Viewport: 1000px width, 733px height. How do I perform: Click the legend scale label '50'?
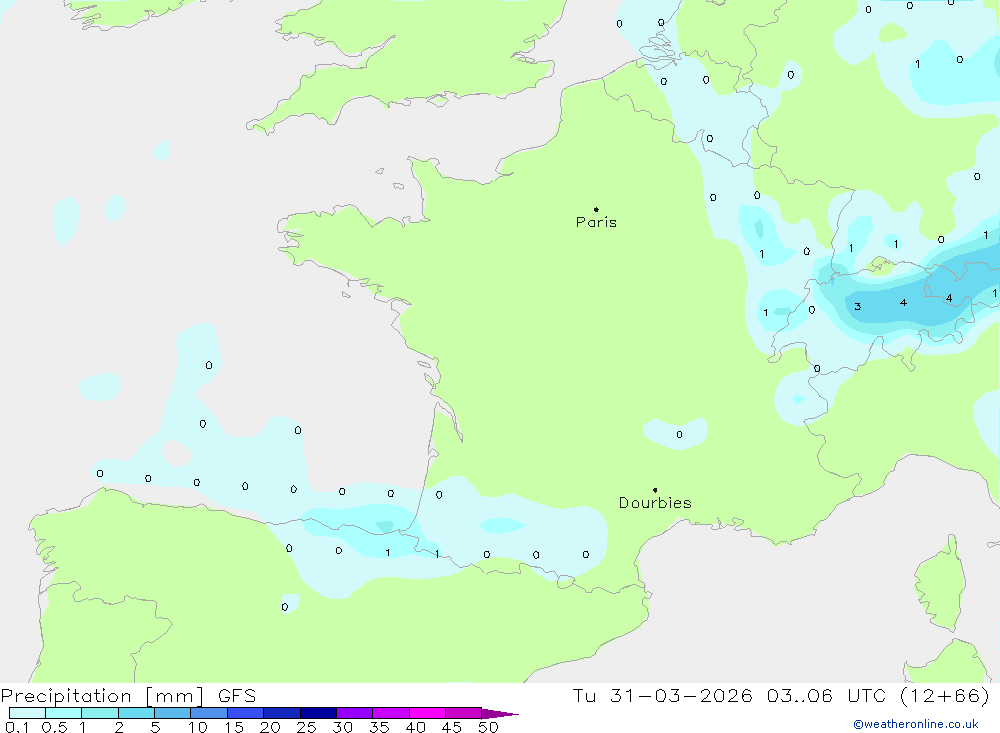click(x=488, y=727)
